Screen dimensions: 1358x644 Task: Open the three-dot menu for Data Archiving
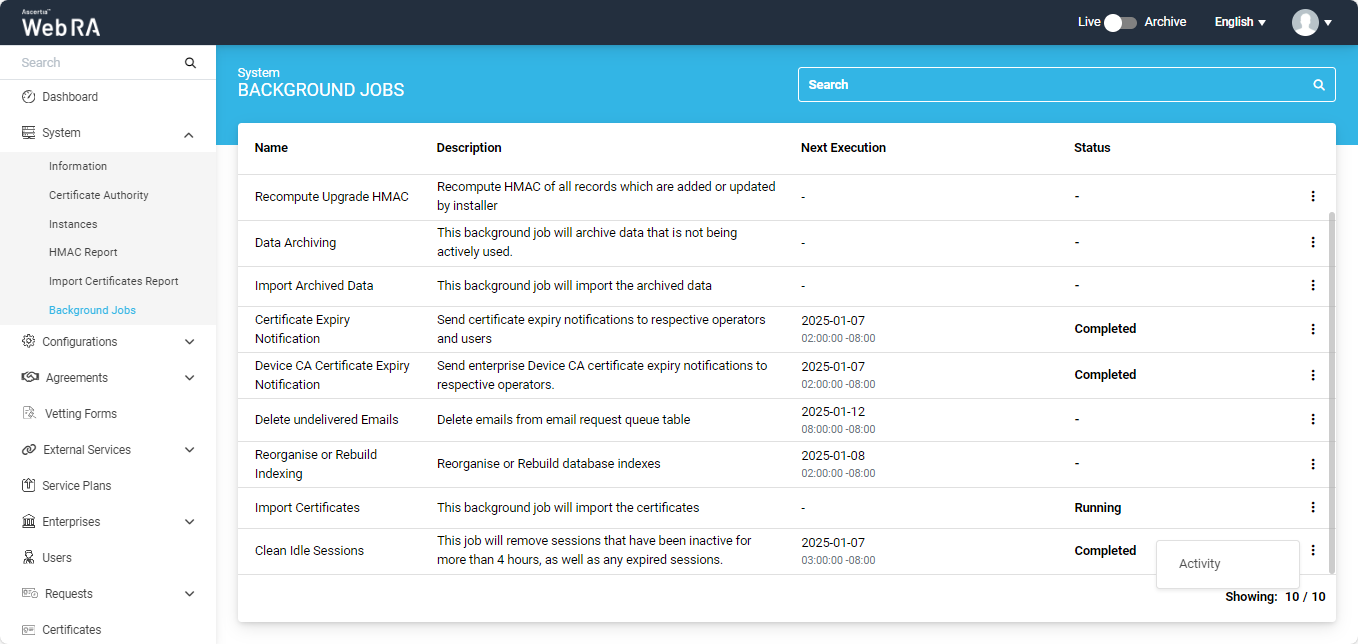(x=1313, y=243)
